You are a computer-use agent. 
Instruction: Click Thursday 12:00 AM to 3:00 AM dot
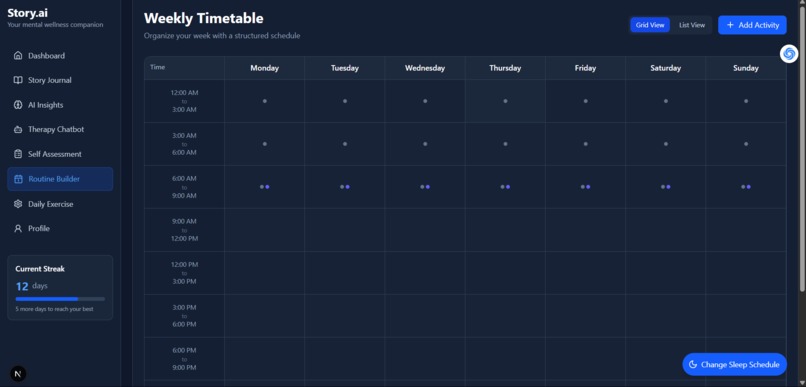coord(505,101)
